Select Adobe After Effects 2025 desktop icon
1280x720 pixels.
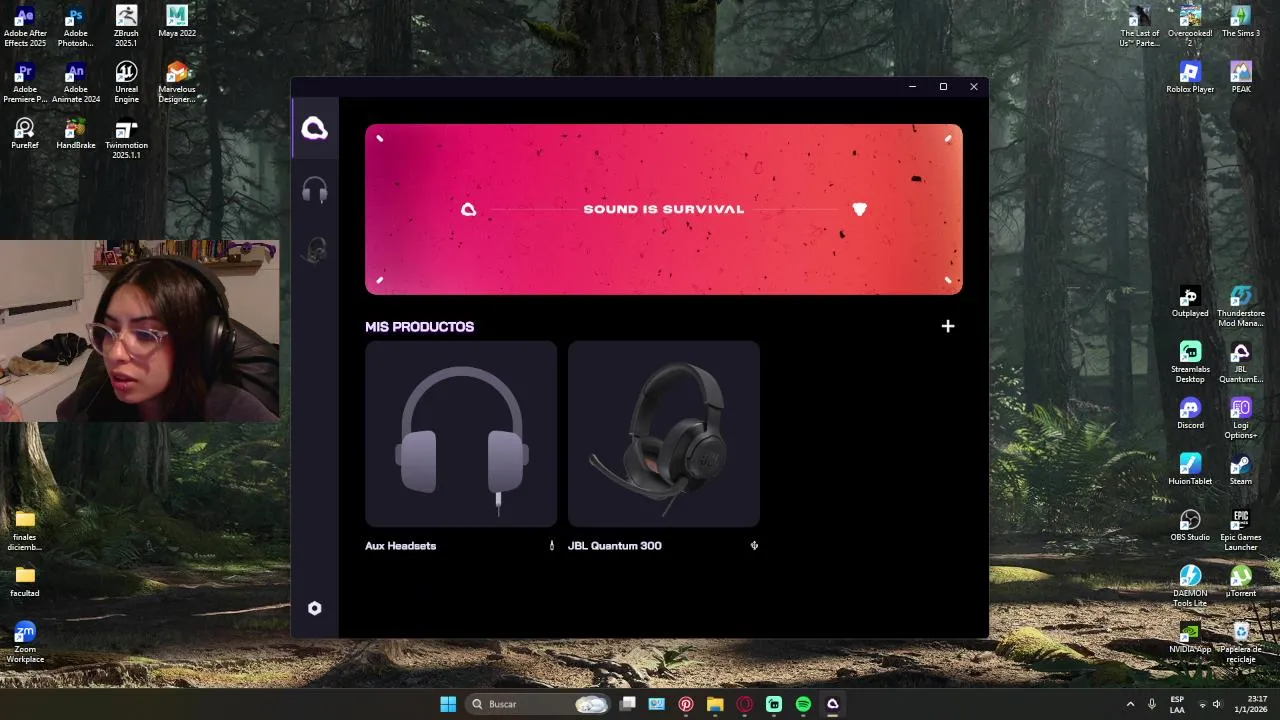25,27
